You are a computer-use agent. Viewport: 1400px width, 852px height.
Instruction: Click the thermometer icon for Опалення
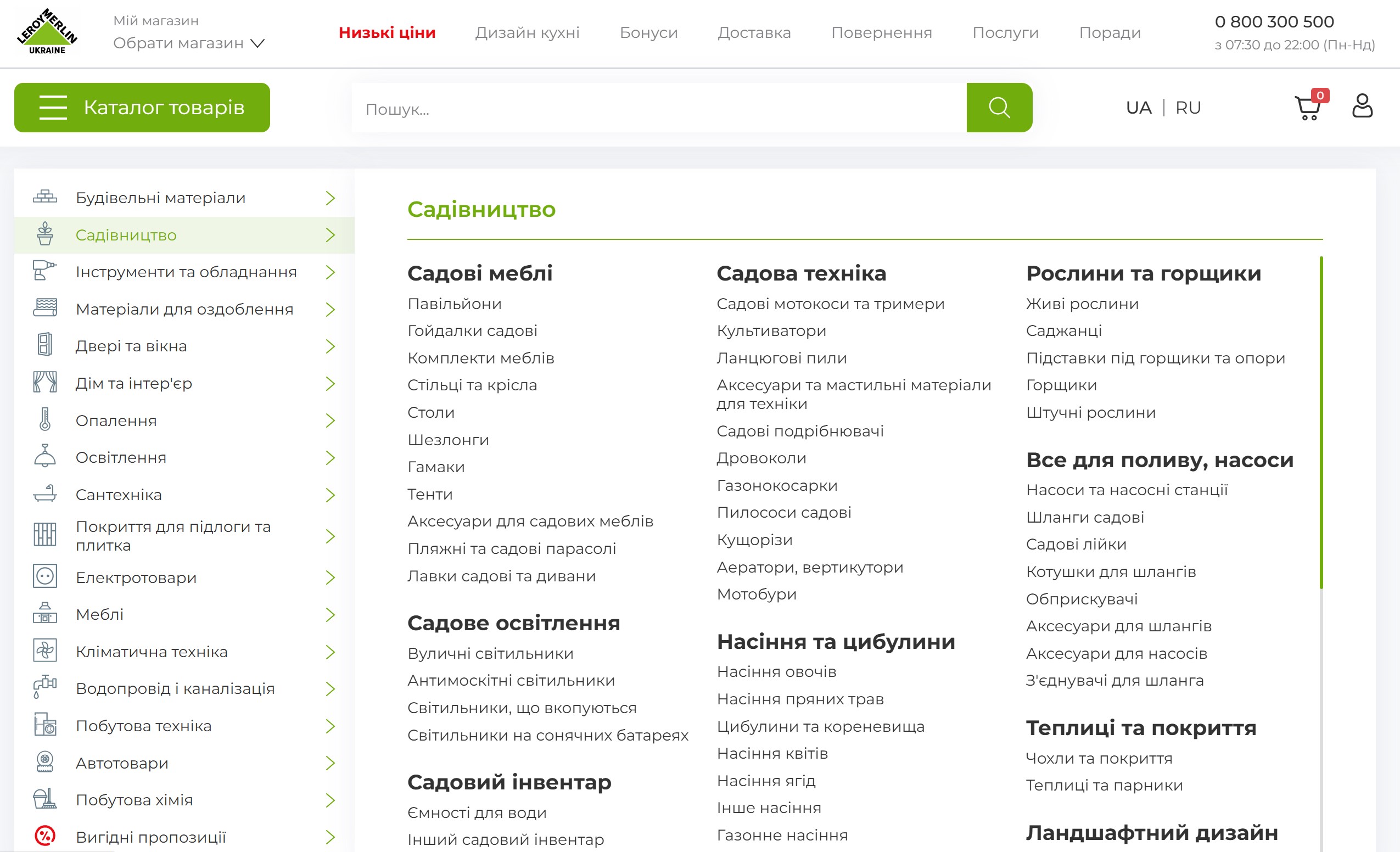tap(45, 421)
